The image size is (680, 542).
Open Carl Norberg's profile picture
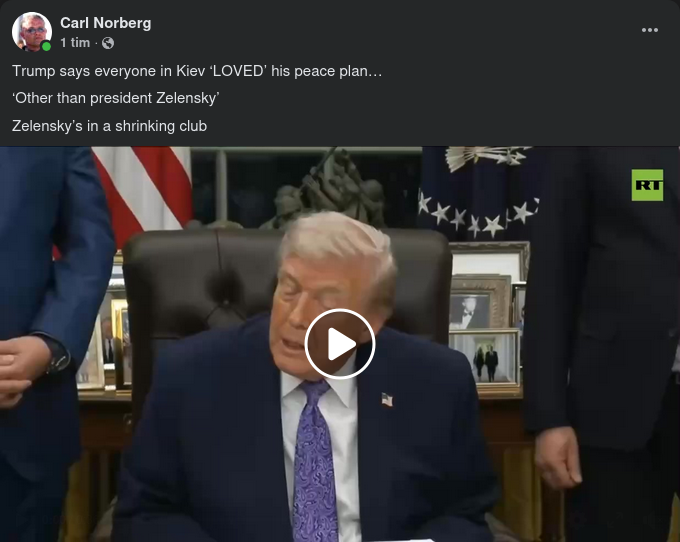[32, 32]
